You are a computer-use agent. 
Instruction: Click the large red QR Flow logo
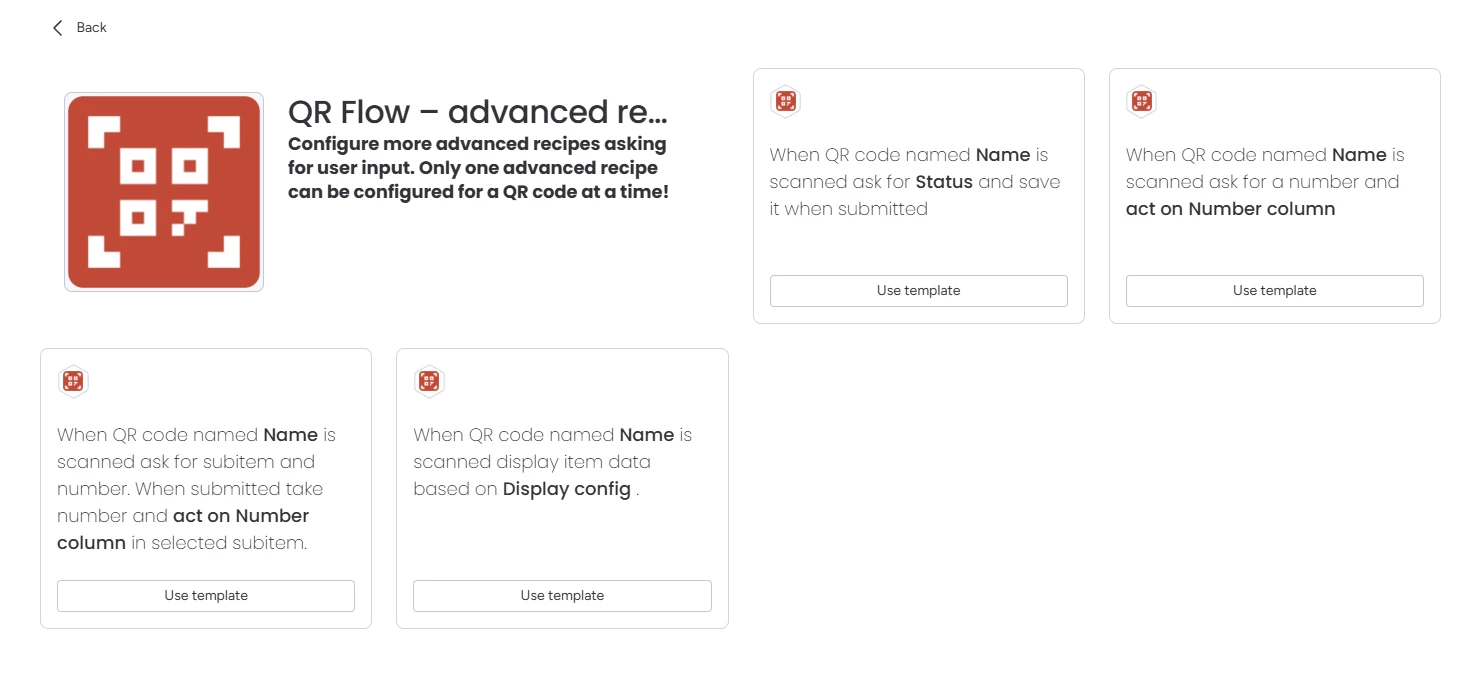pos(164,192)
